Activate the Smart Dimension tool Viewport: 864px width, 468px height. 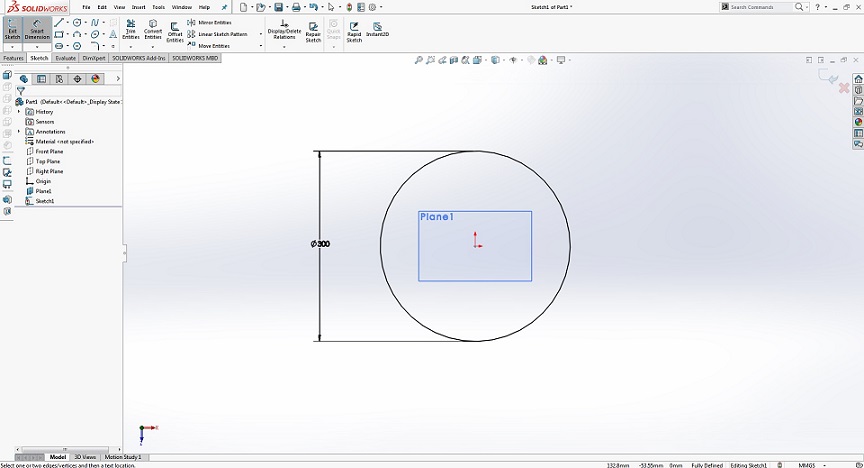tap(37, 29)
